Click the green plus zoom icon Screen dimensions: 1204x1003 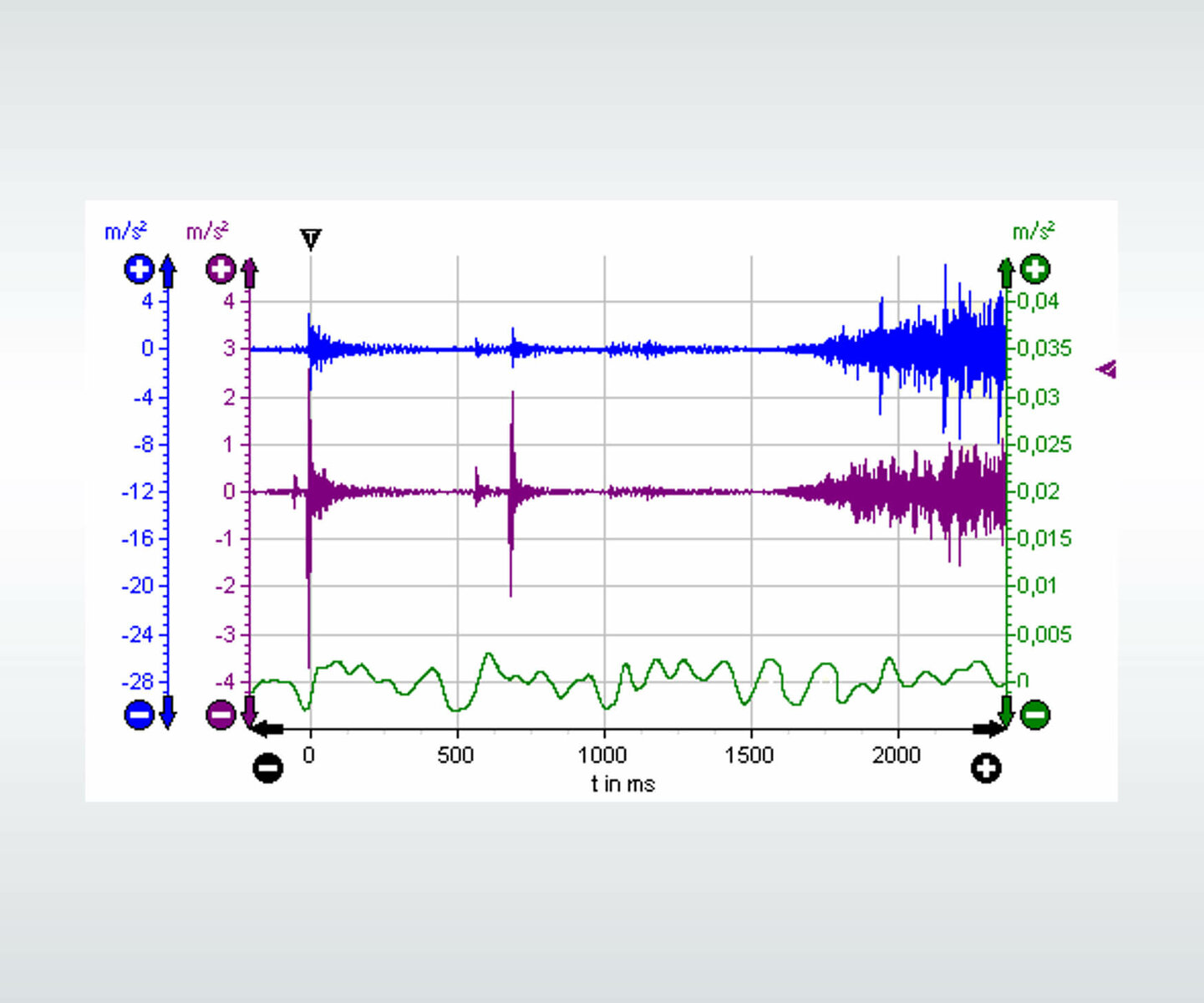click(1035, 269)
